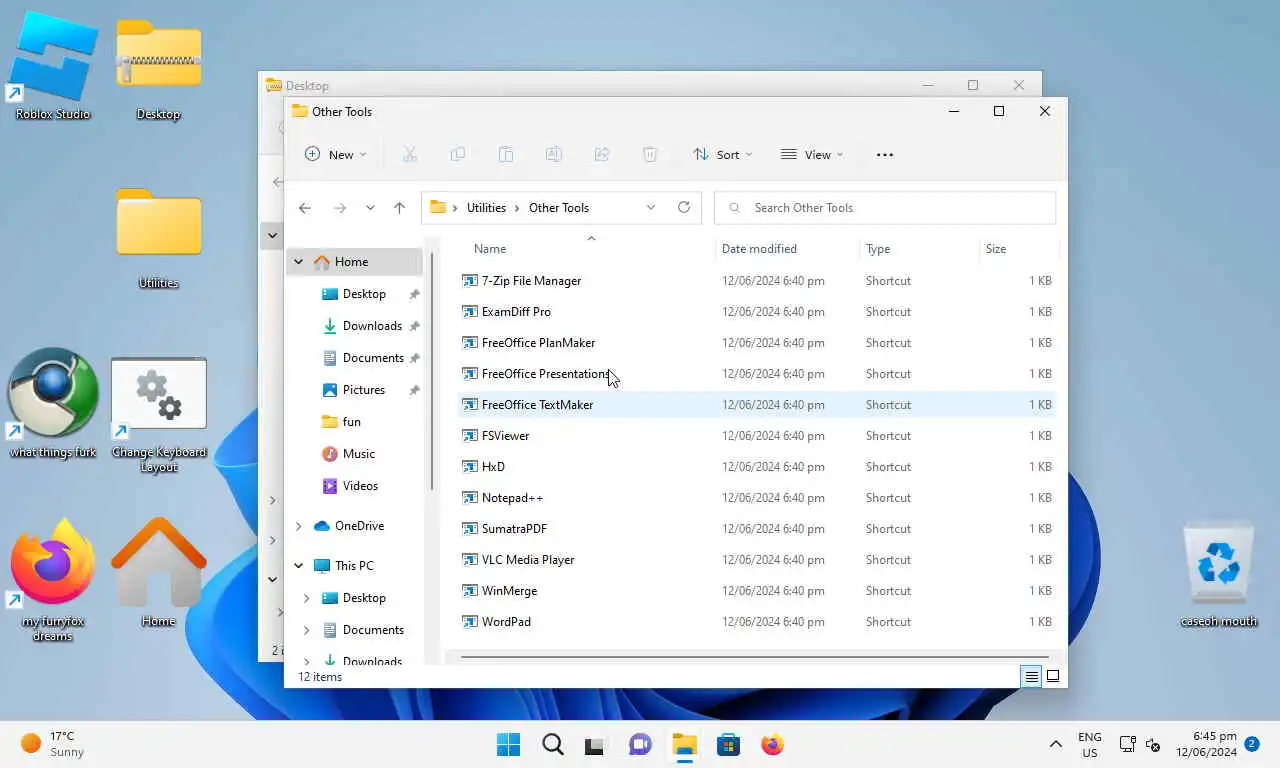
Task: Select the Home desktop icon
Action: pos(158,571)
